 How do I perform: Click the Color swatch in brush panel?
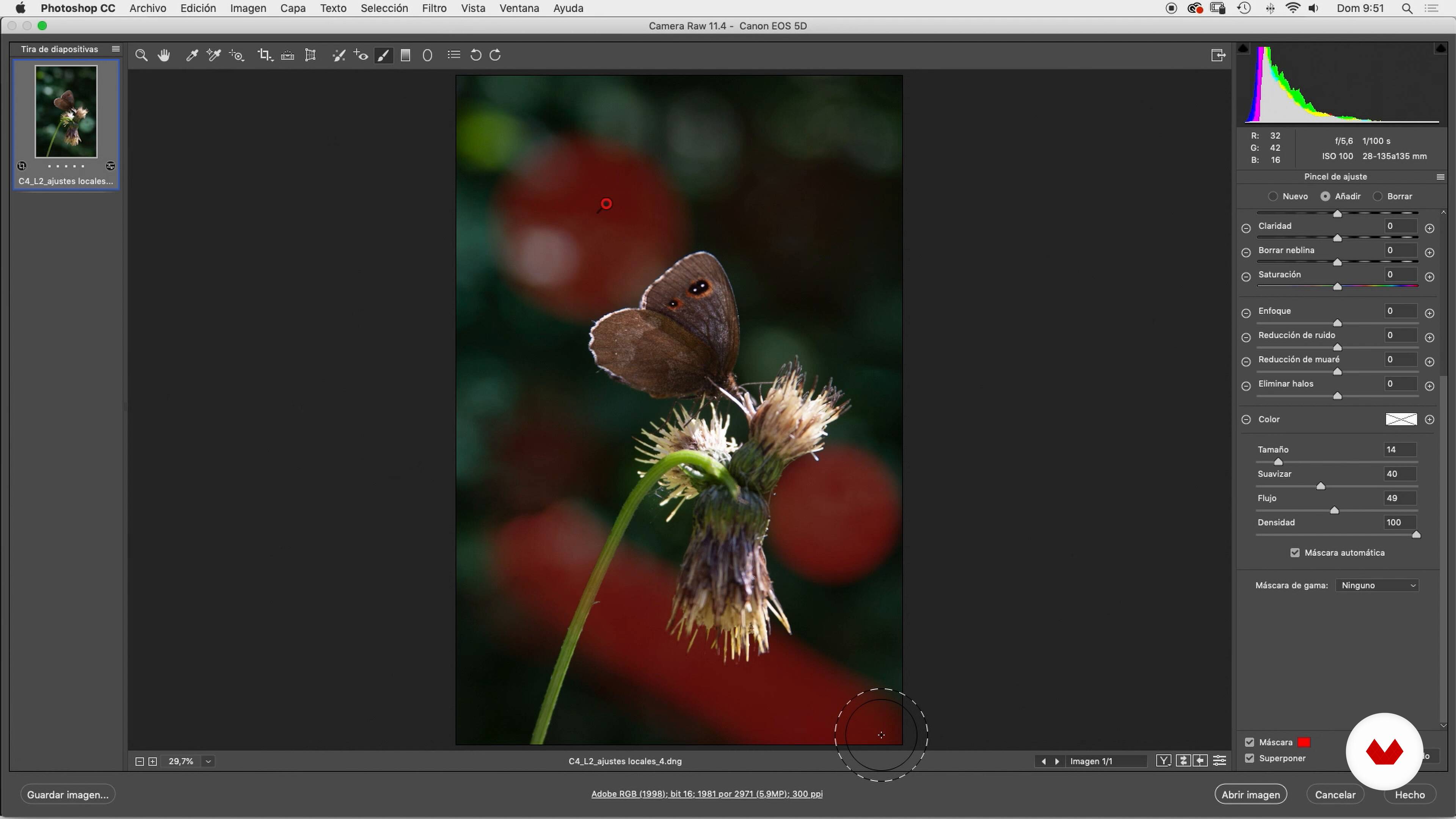point(1401,419)
